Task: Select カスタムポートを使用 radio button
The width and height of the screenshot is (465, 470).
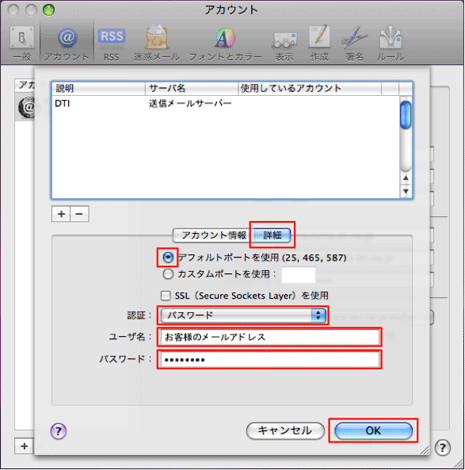Action: coord(168,274)
